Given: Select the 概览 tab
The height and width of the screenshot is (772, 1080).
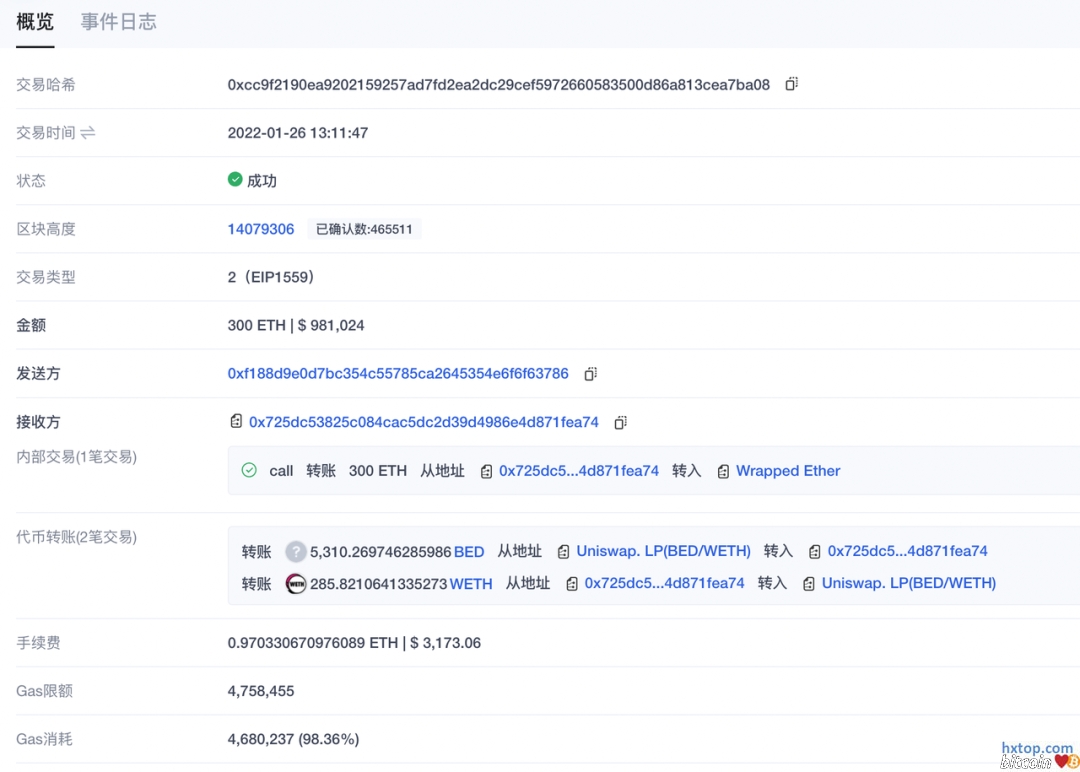Looking at the screenshot, I should pyautogui.click(x=35, y=22).
